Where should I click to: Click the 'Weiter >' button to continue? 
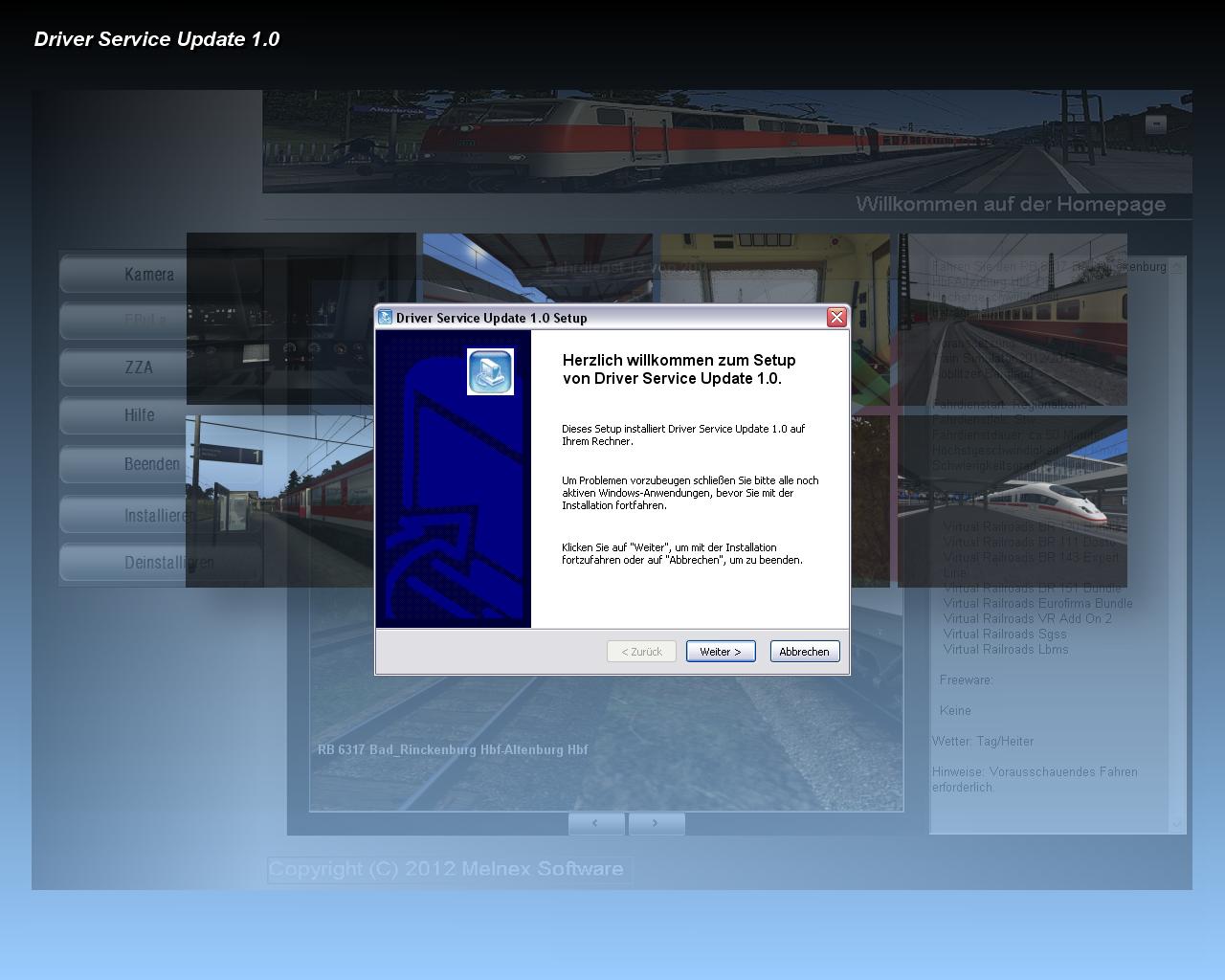click(x=721, y=652)
